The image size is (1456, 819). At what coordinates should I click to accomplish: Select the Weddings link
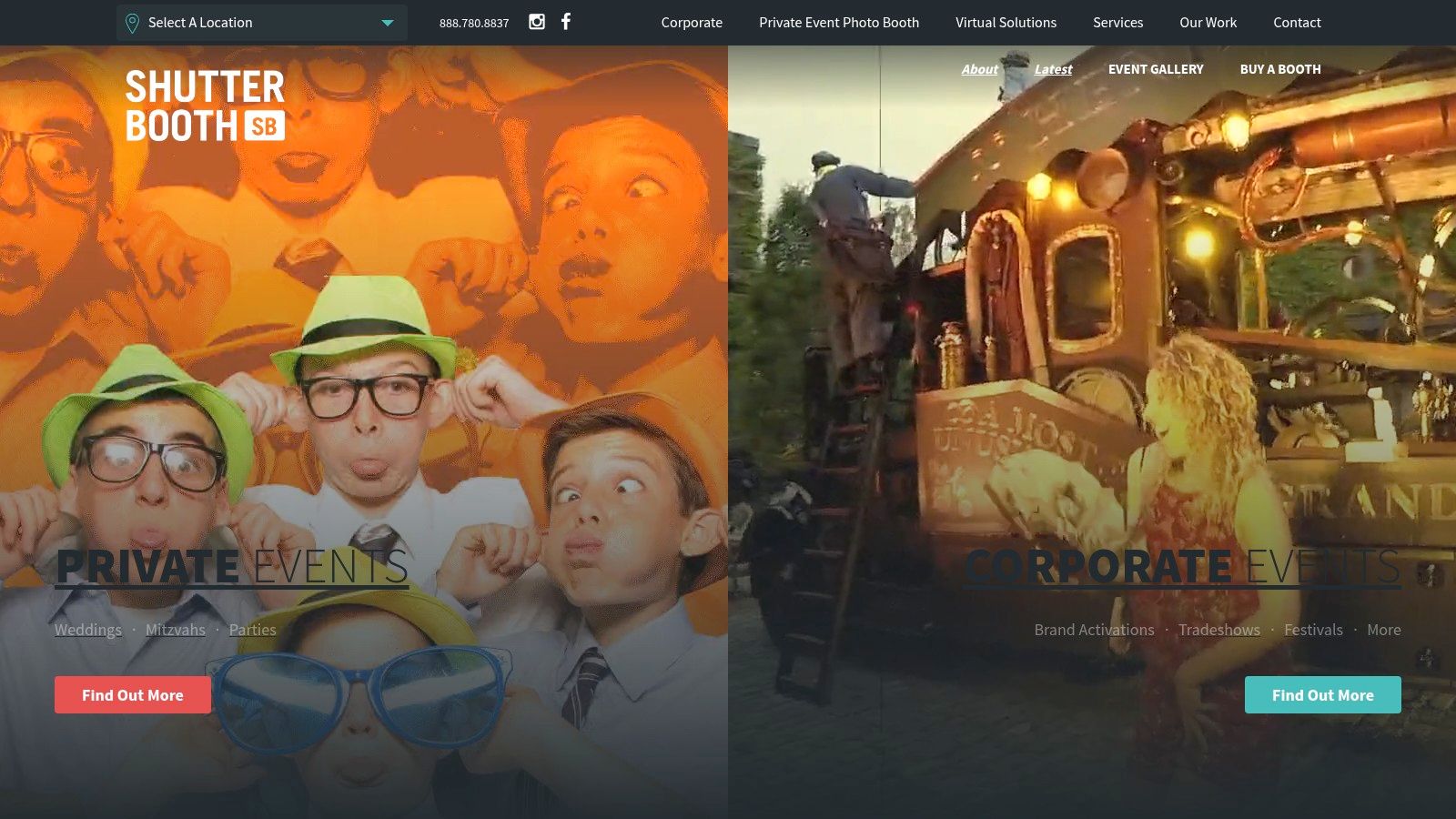[88, 630]
